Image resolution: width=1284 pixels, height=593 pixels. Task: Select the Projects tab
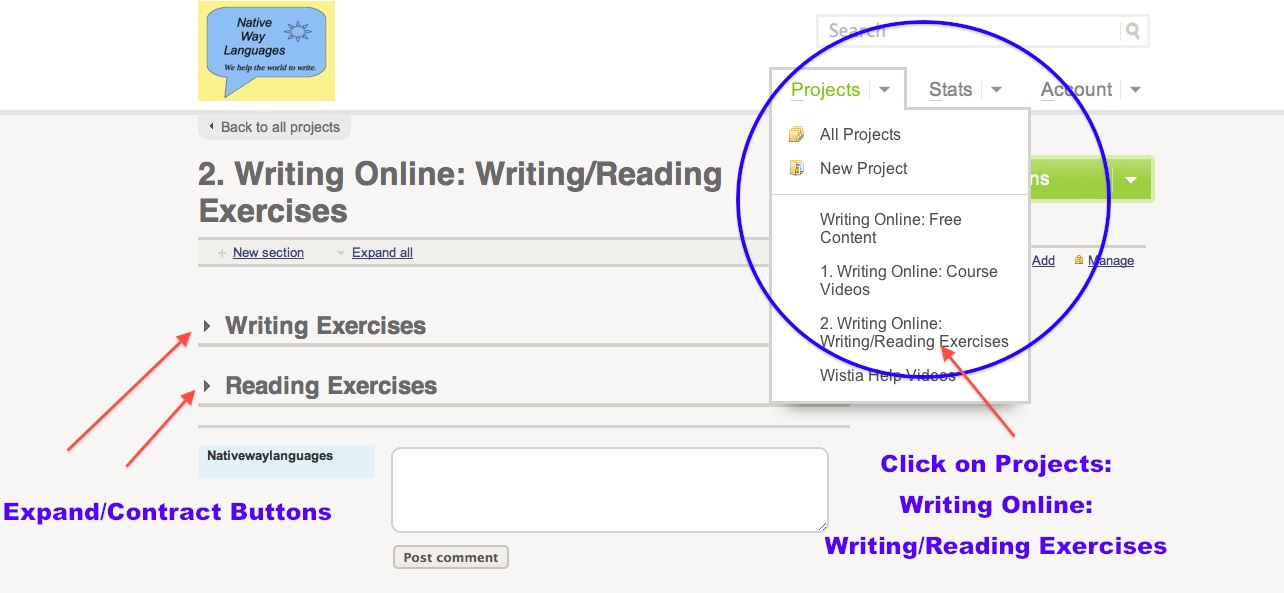point(825,90)
